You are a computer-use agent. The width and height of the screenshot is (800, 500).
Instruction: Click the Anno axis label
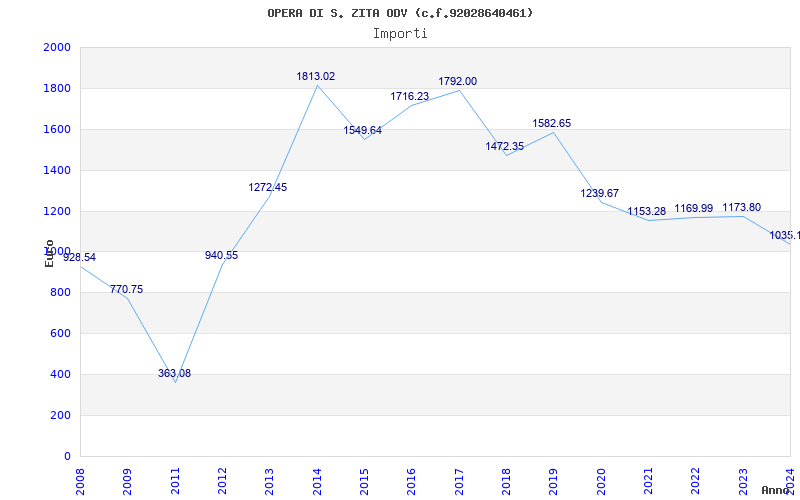[x=774, y=490]
